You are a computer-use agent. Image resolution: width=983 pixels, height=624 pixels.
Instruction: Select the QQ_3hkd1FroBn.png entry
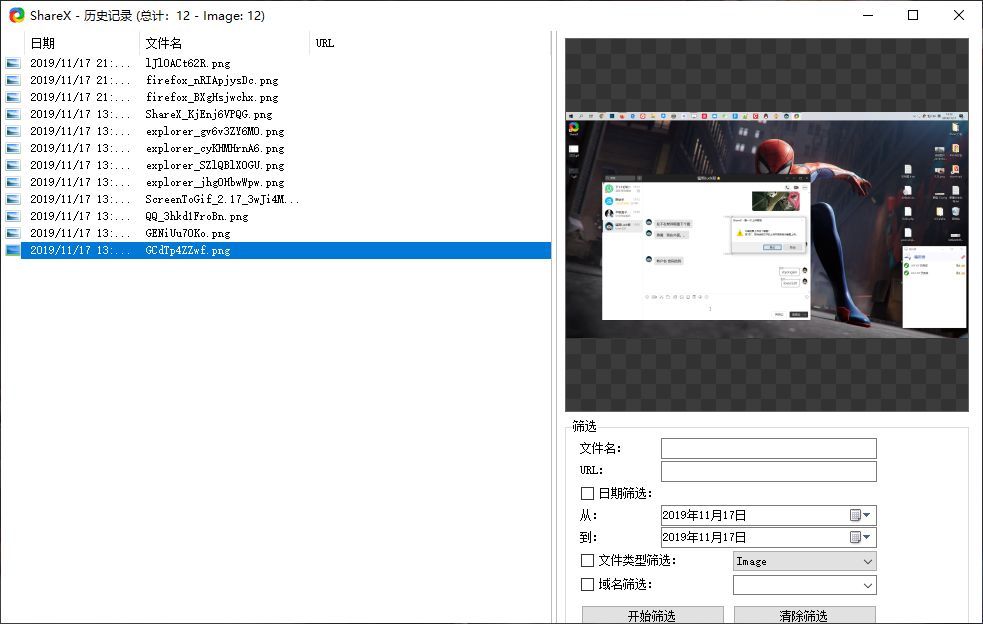197,216
